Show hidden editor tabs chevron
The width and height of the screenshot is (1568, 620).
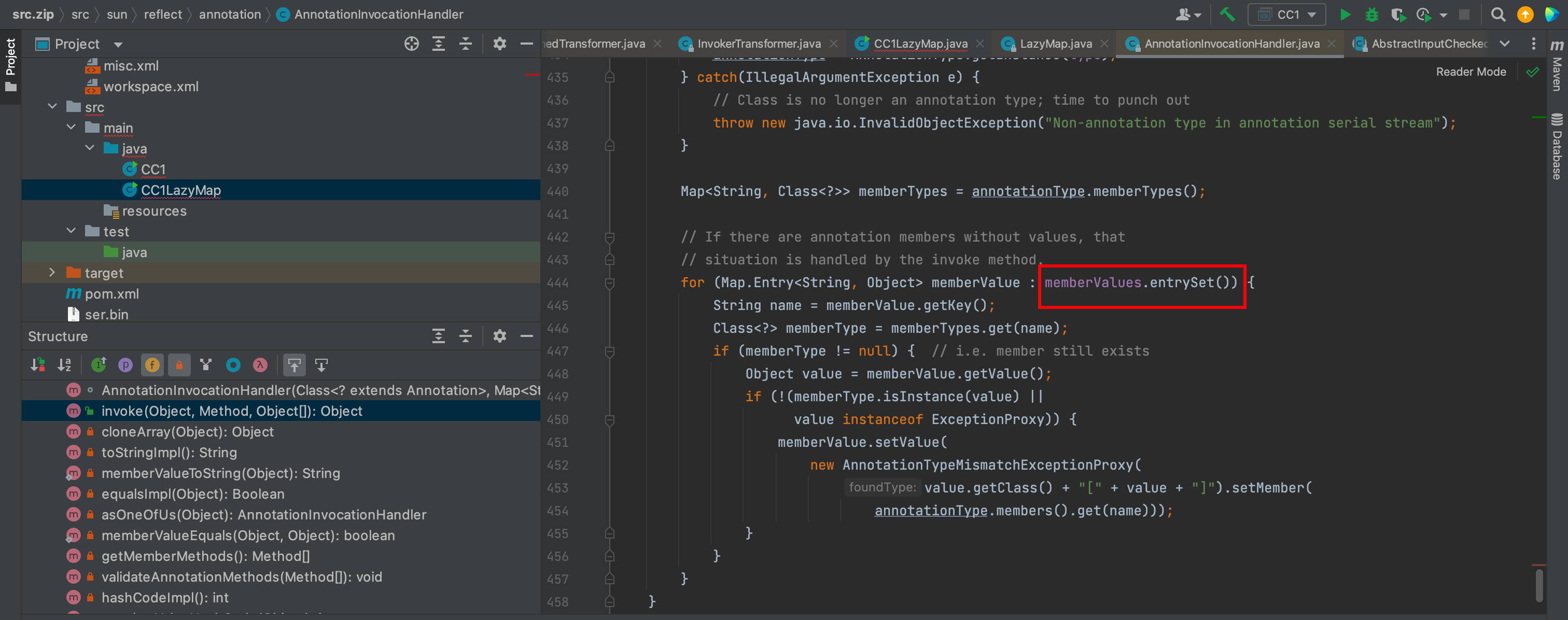[1505, 43]
